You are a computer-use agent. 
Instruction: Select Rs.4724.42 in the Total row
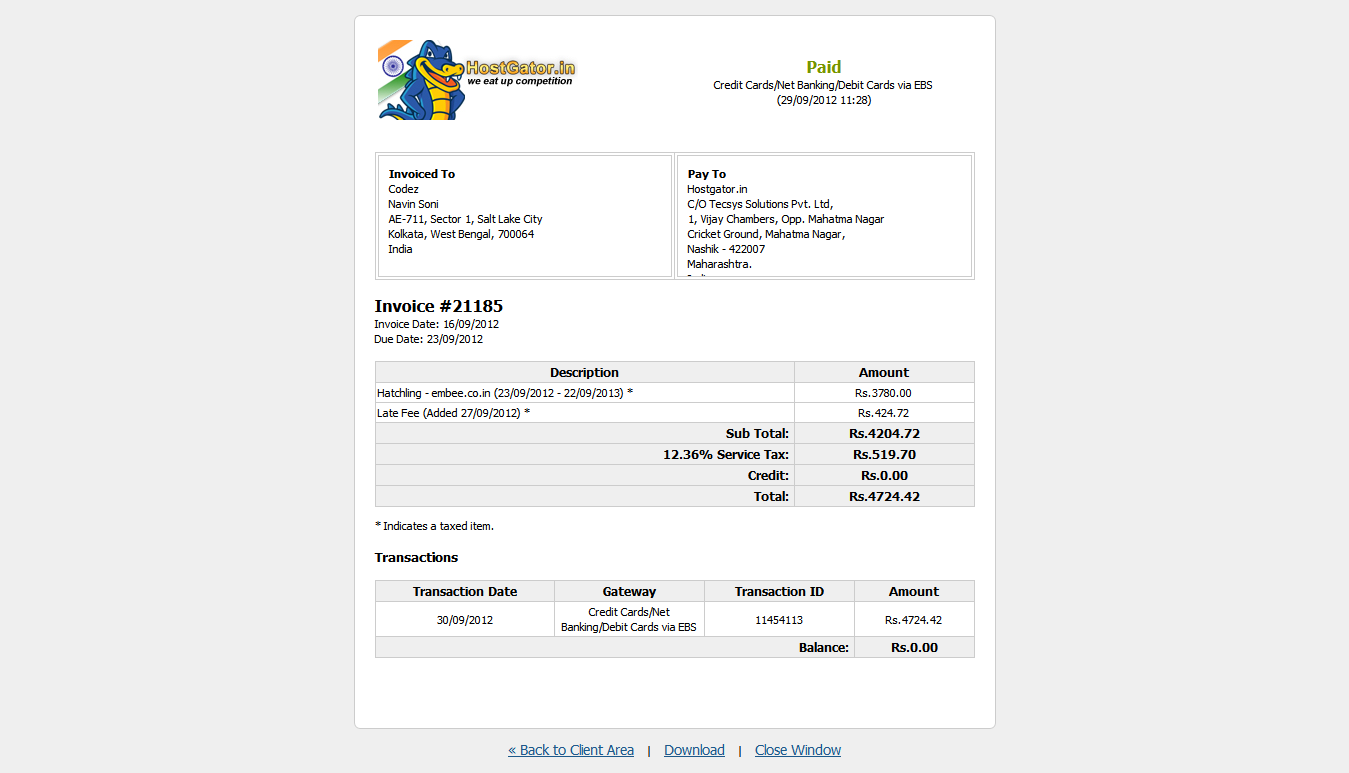pos(884,497)
